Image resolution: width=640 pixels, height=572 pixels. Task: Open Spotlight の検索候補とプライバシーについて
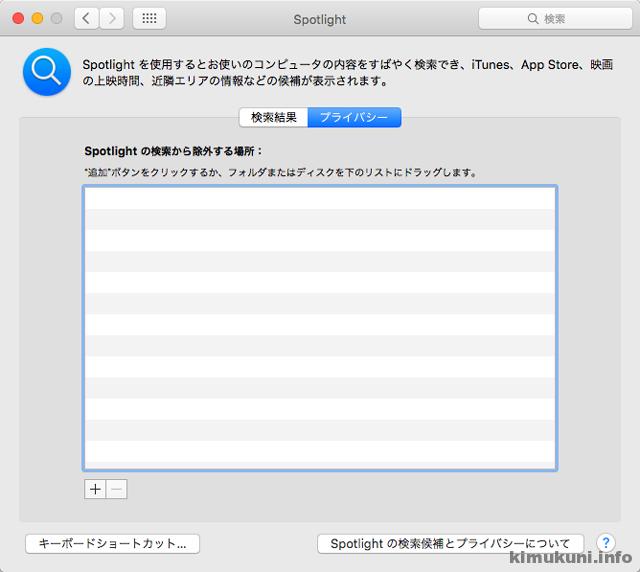[x=451, y=544]
